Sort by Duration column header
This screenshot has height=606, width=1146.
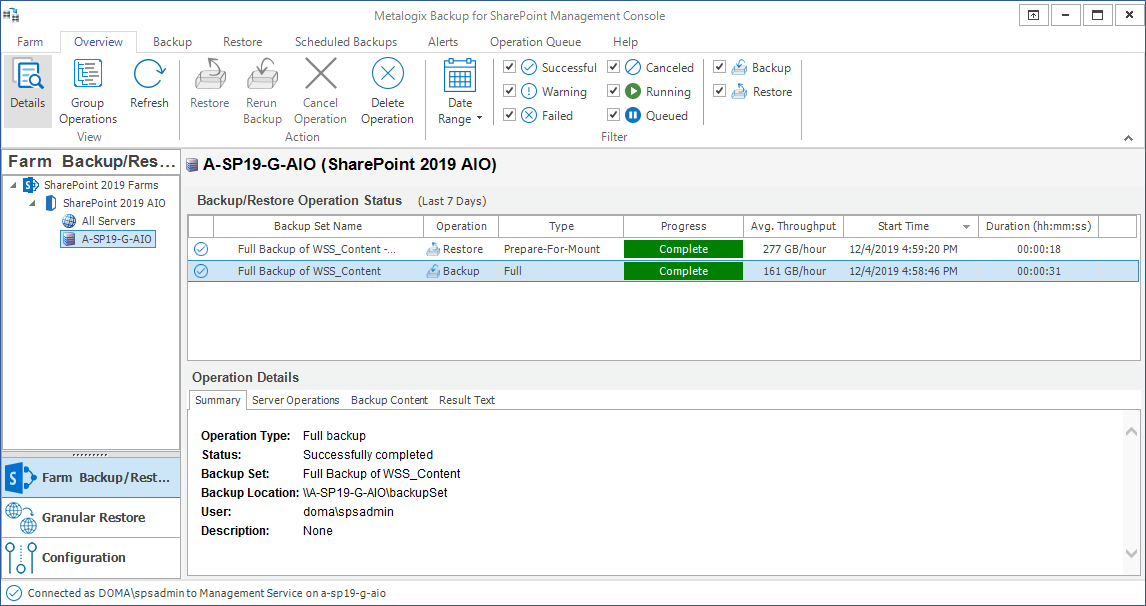1039,226
